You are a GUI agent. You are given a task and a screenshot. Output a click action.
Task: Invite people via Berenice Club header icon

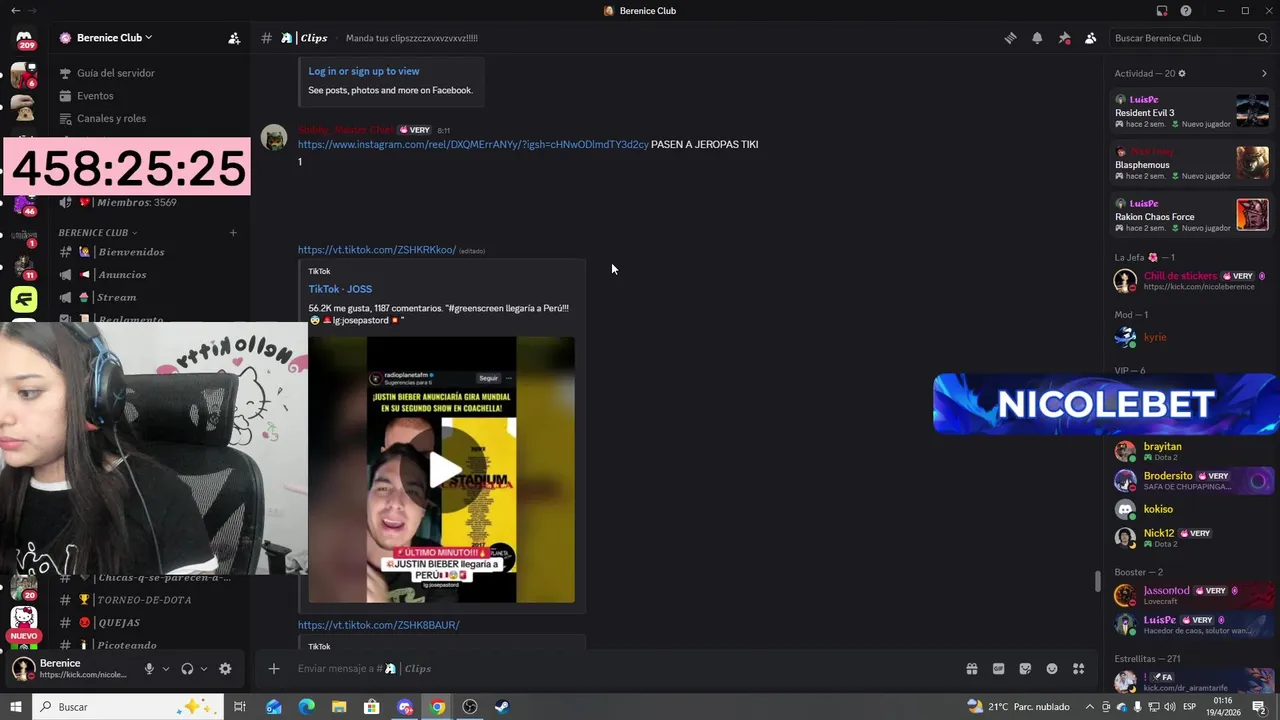(234, 38)
